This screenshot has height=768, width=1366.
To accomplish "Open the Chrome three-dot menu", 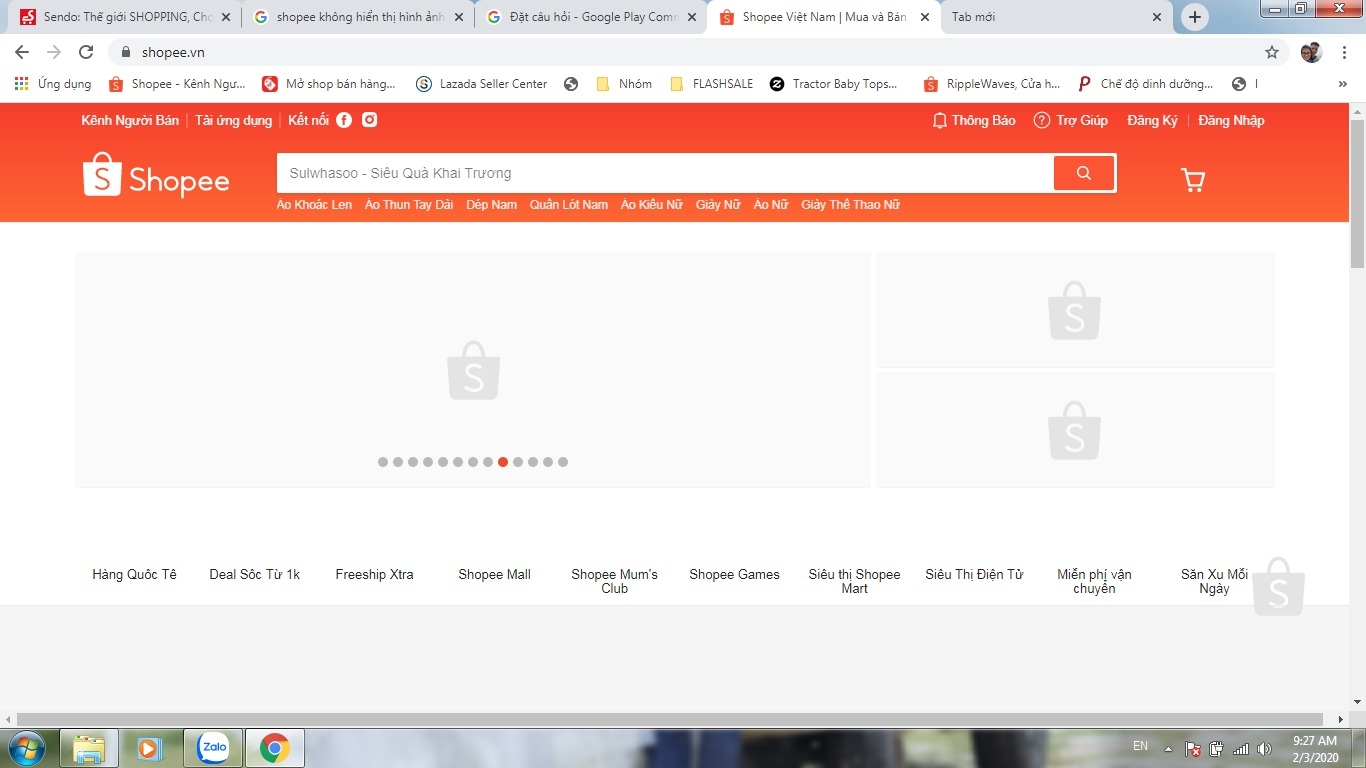I will tap(1344, 52).
